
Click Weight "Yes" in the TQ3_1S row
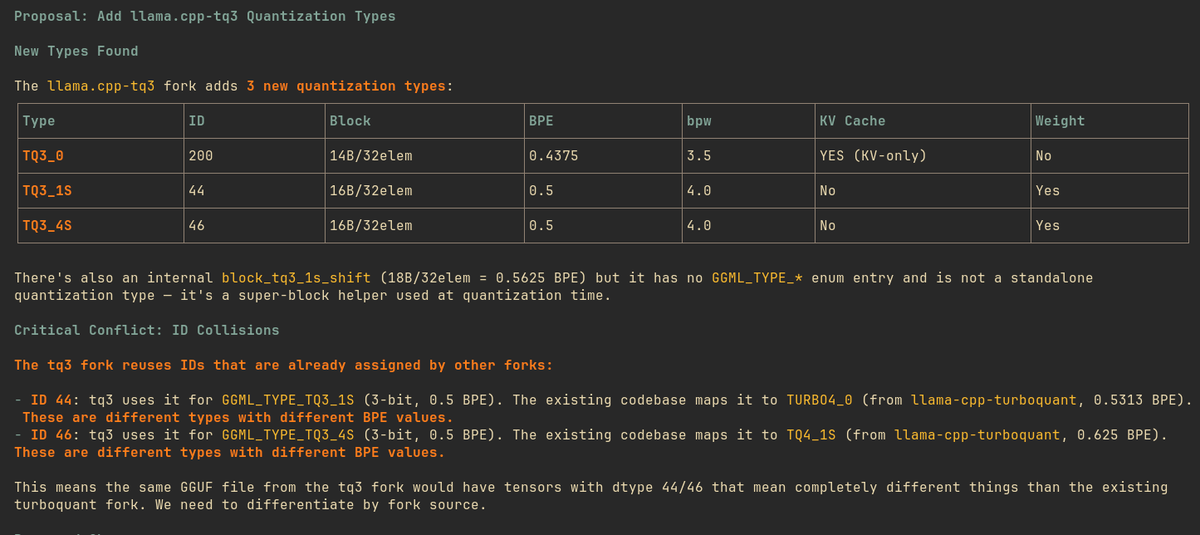1047,191
